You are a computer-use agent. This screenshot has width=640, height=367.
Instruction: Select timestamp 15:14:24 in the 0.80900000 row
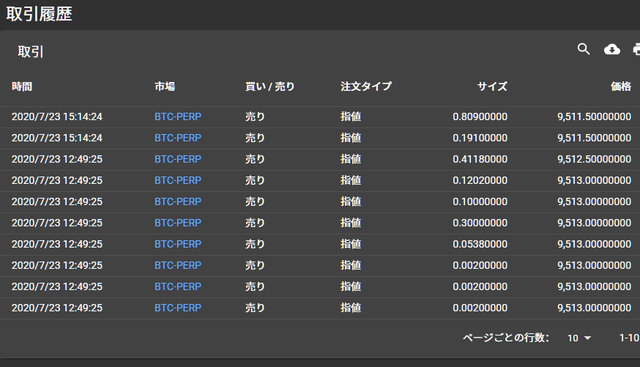(57, 117)
